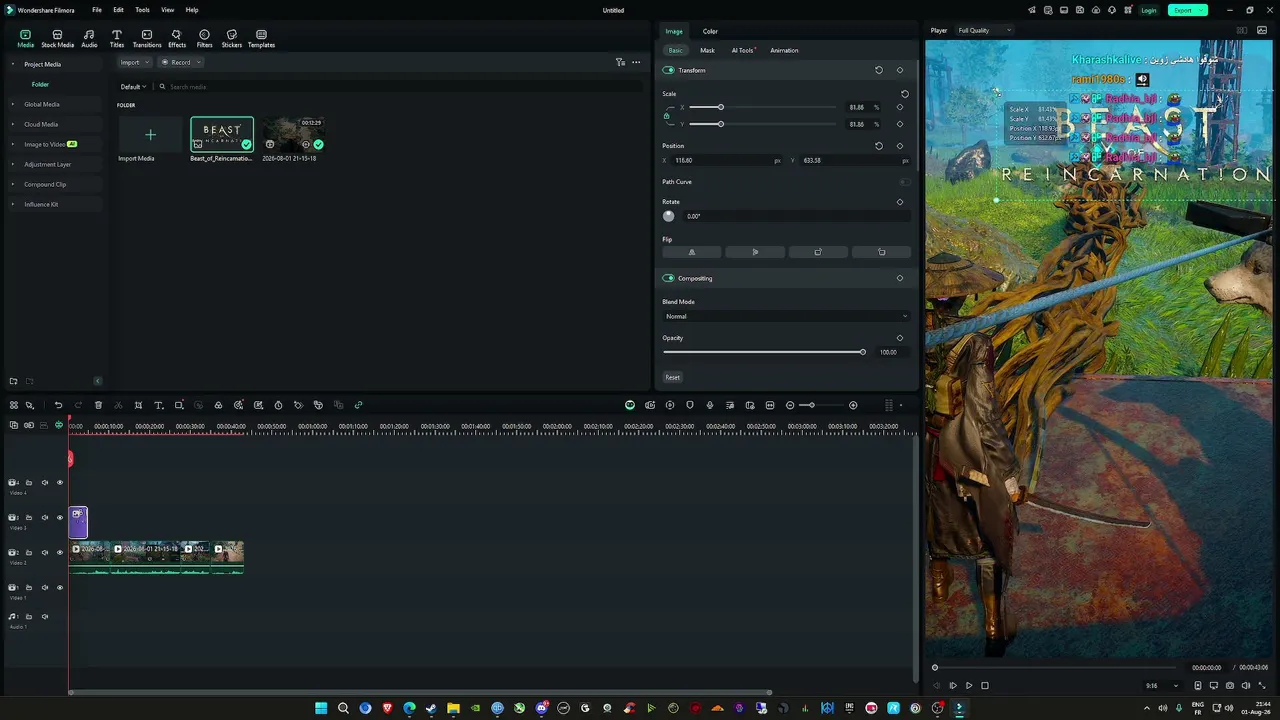Toggle the Transform switch
Viewport: 1280px width, 720px height.
(668, 70)
